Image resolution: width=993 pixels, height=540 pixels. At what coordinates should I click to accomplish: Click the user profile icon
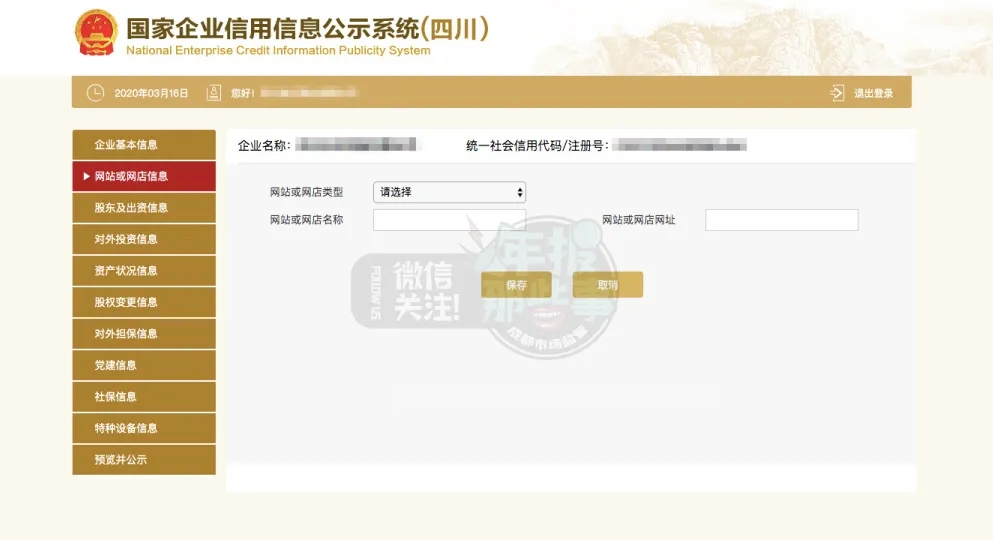(x=213, y=93)
